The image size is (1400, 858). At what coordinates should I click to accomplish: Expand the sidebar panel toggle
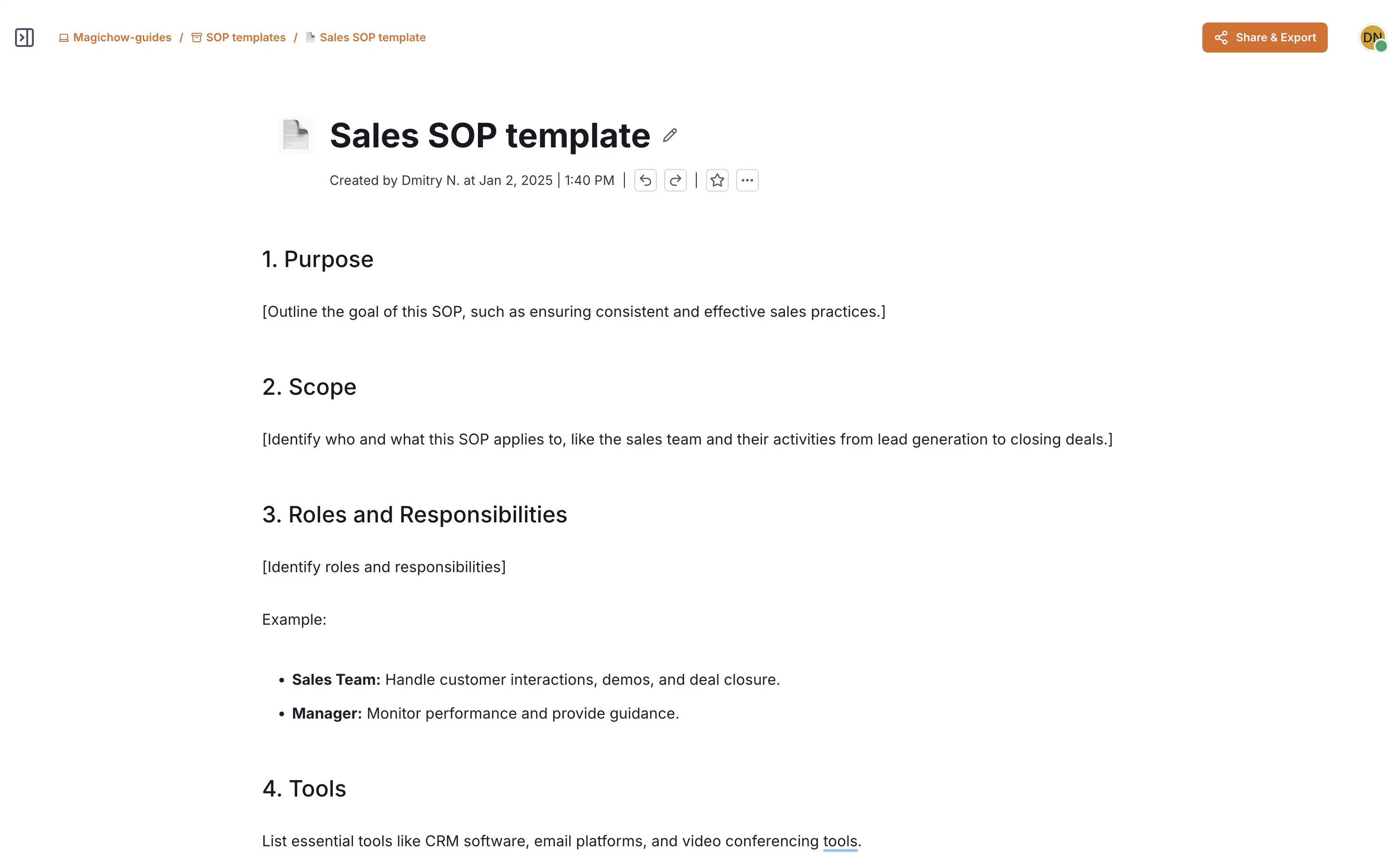(24, 38)
